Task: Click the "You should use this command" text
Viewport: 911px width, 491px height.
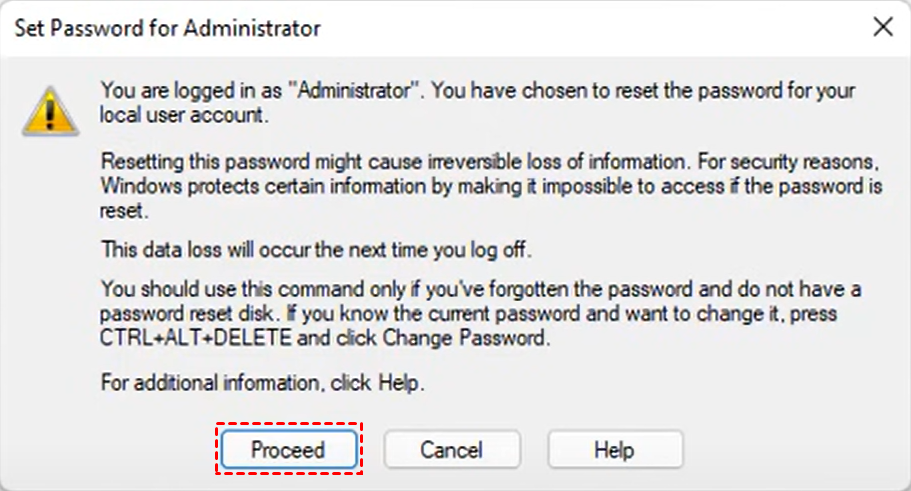Action: pos(222,289)
